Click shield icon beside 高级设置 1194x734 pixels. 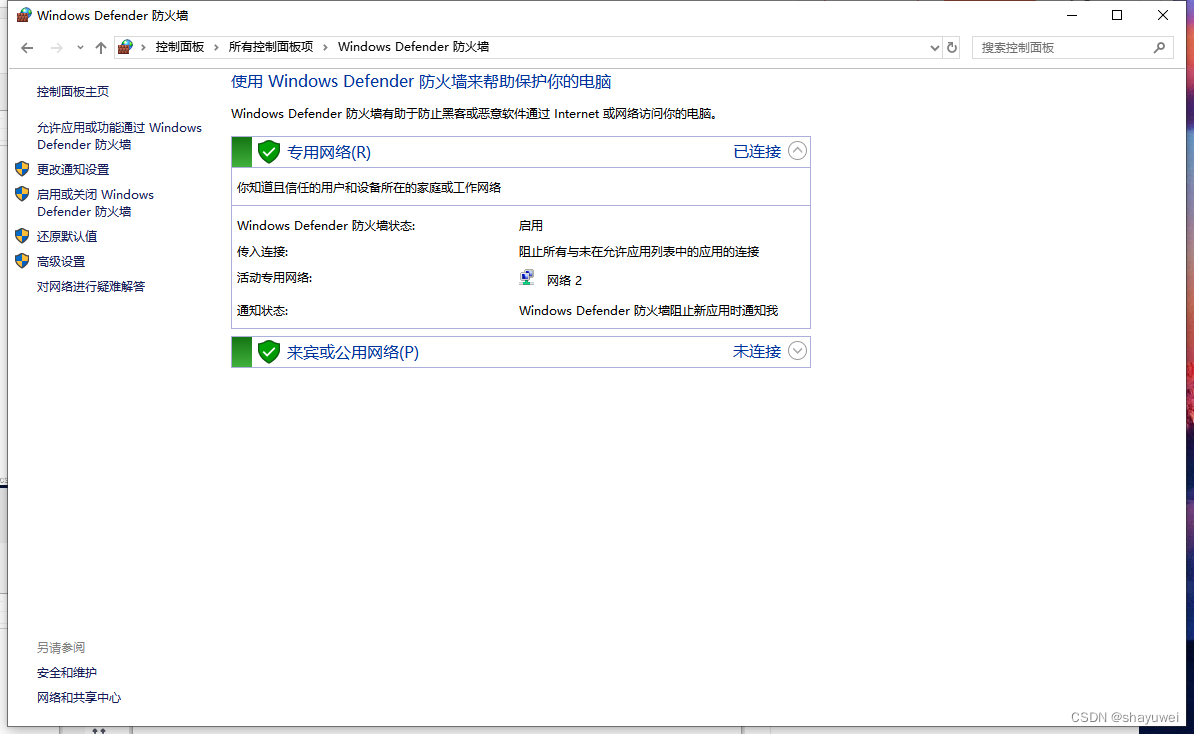click(x=22, y=261)
